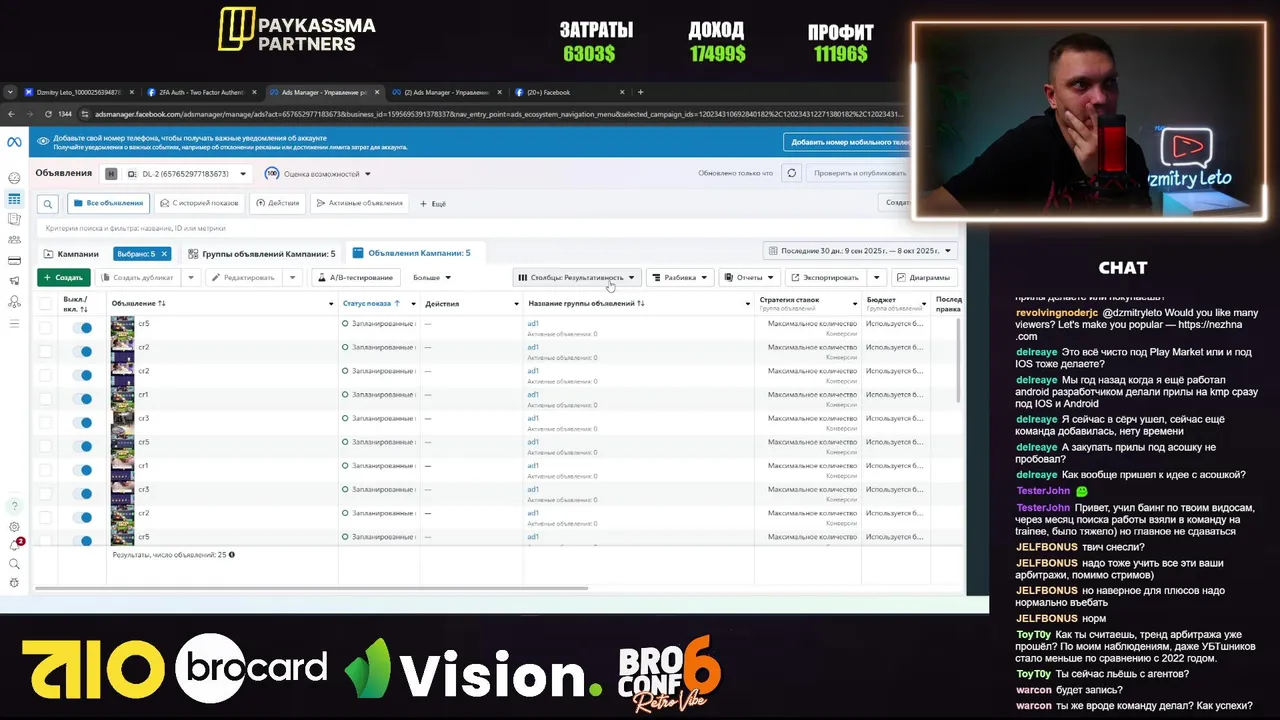This screenshot has width=1280, height=720.
Task: Open the Meta logo home icon
Action: (14, 142)
